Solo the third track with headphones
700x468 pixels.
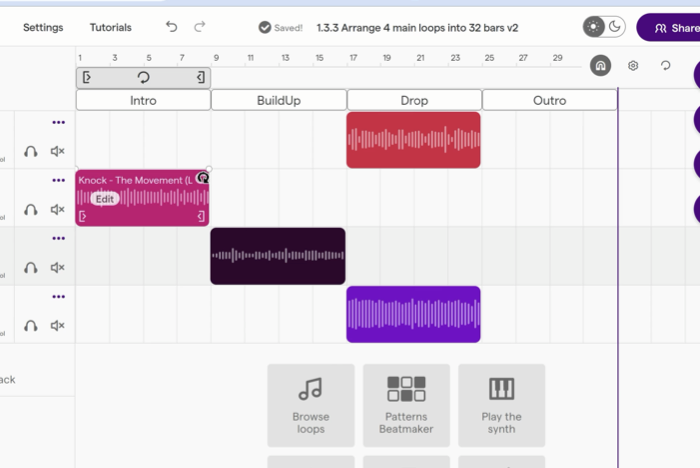[x=31, y=267]
